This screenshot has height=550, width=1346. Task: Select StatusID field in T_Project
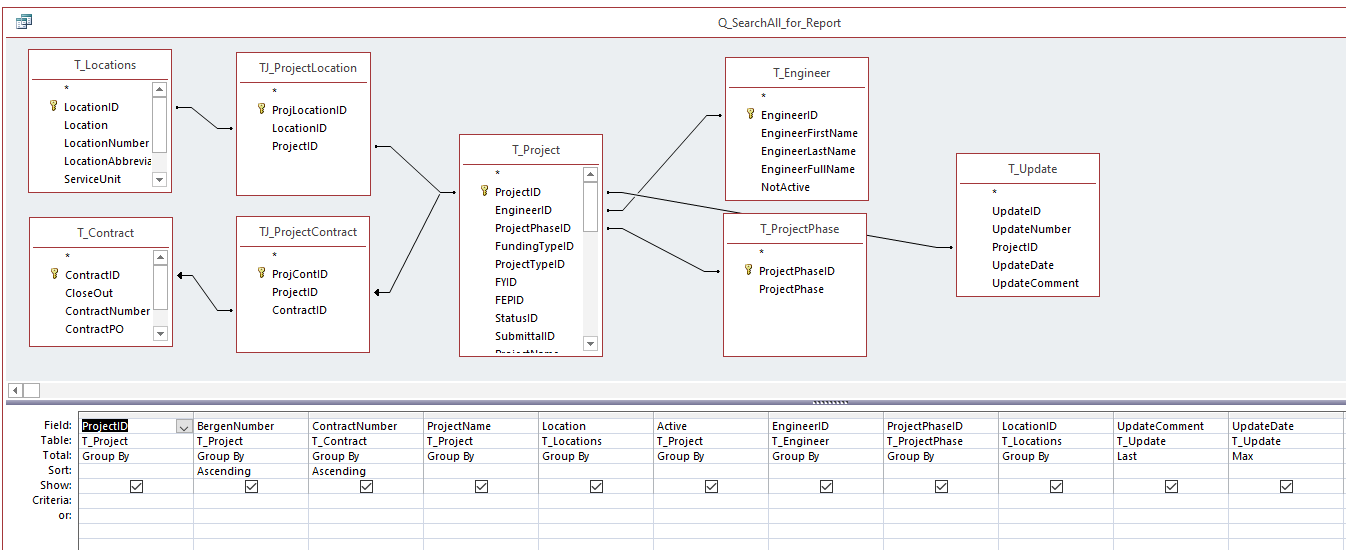coord(516,318)
